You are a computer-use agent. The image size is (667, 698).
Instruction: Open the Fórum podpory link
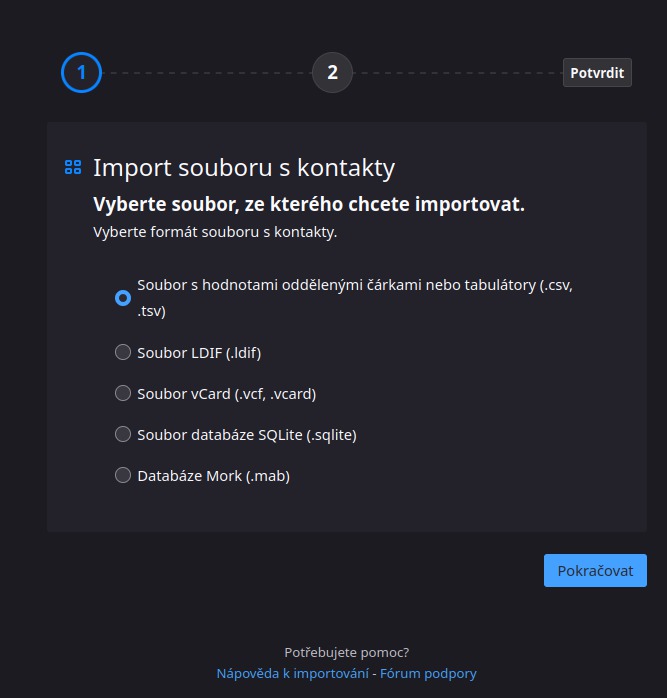tap(428, 674)
